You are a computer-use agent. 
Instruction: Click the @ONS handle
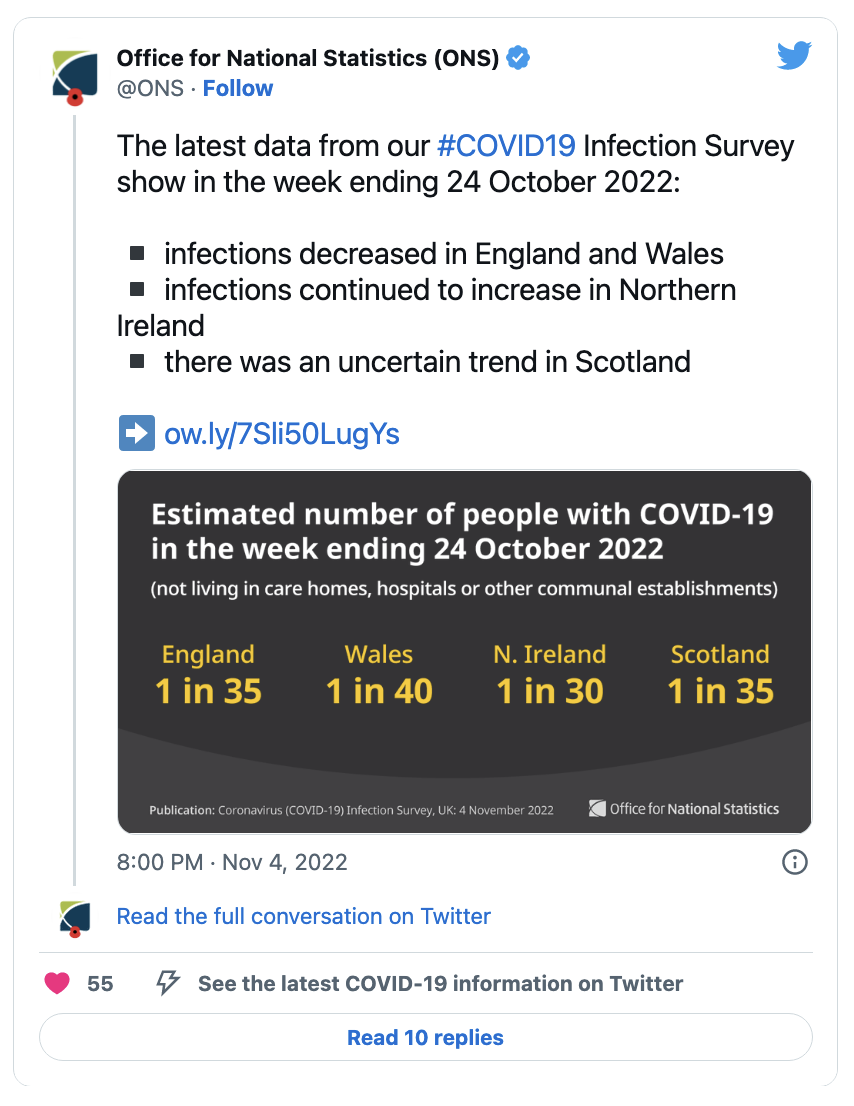pos(150,88)
